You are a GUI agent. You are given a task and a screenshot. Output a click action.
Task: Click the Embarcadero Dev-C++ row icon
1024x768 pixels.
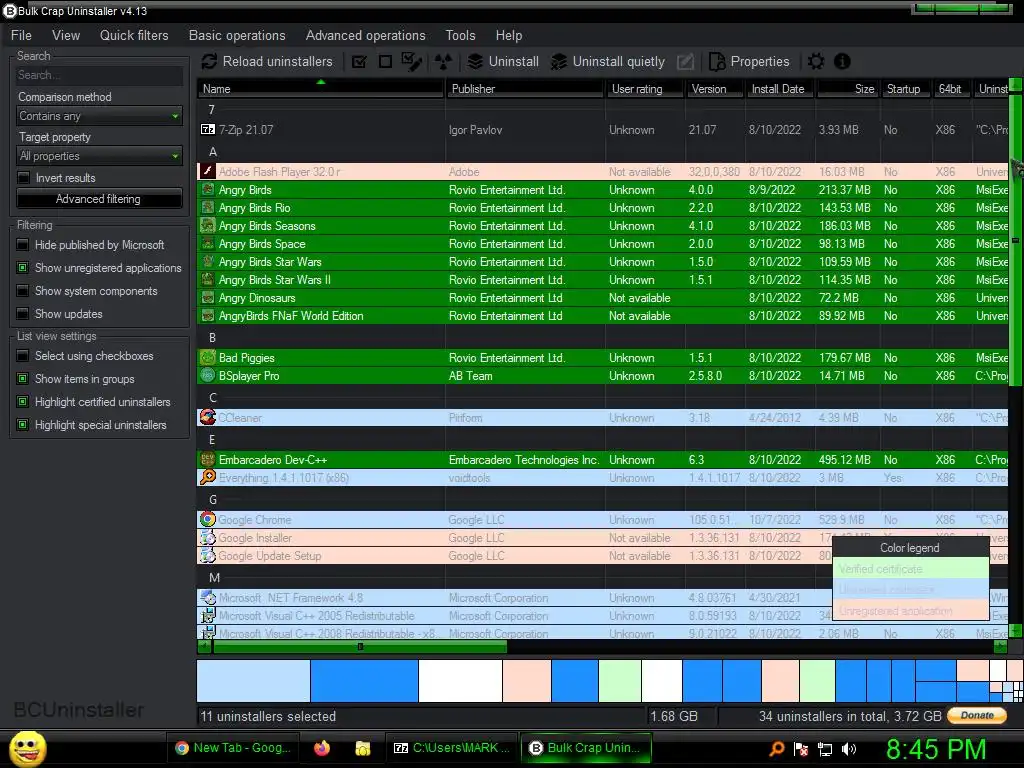click(208, 459)
